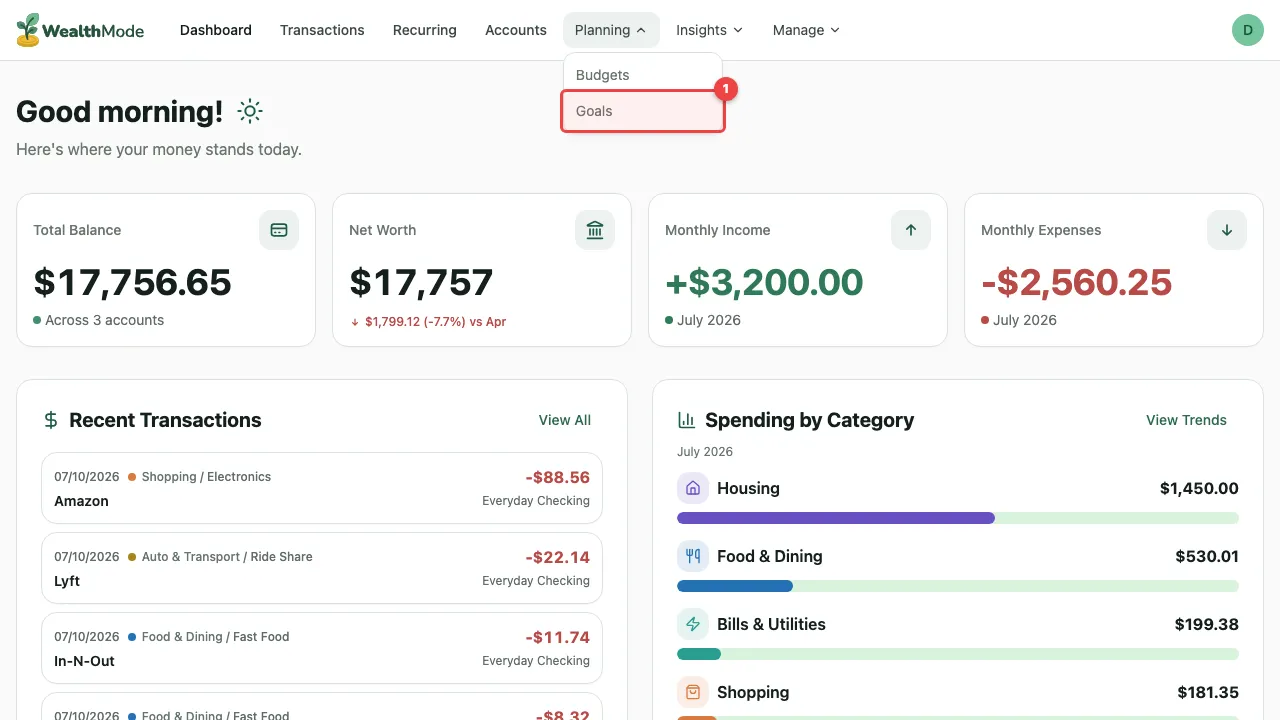The image size is (1280, 720).
Task: Click the Food & Dining progress bar
Action: [x=958, y=586]
